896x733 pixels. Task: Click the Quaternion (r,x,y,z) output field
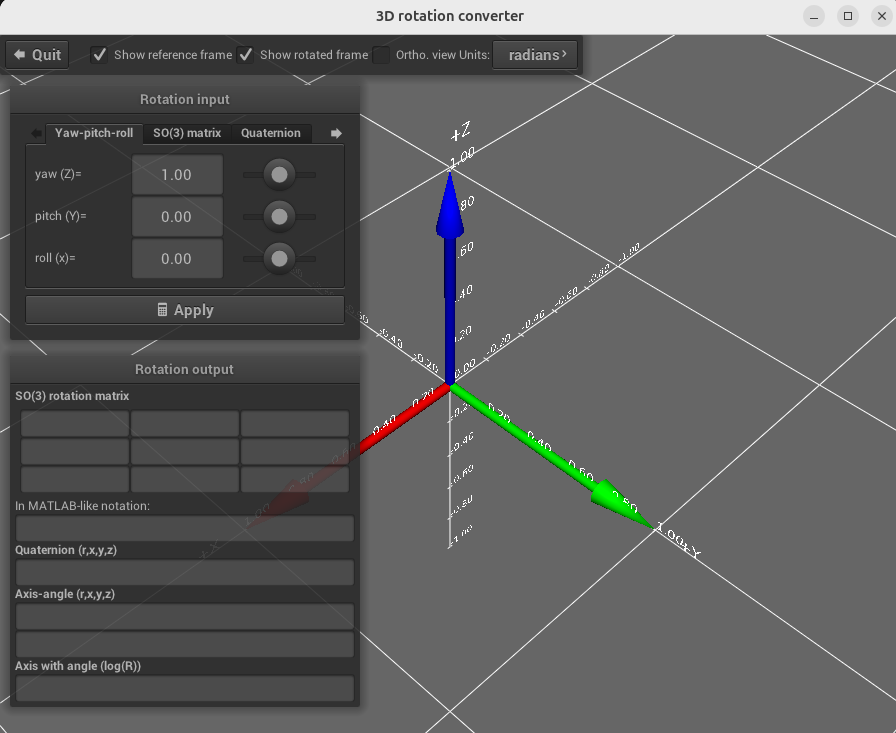tap(185, 572)
